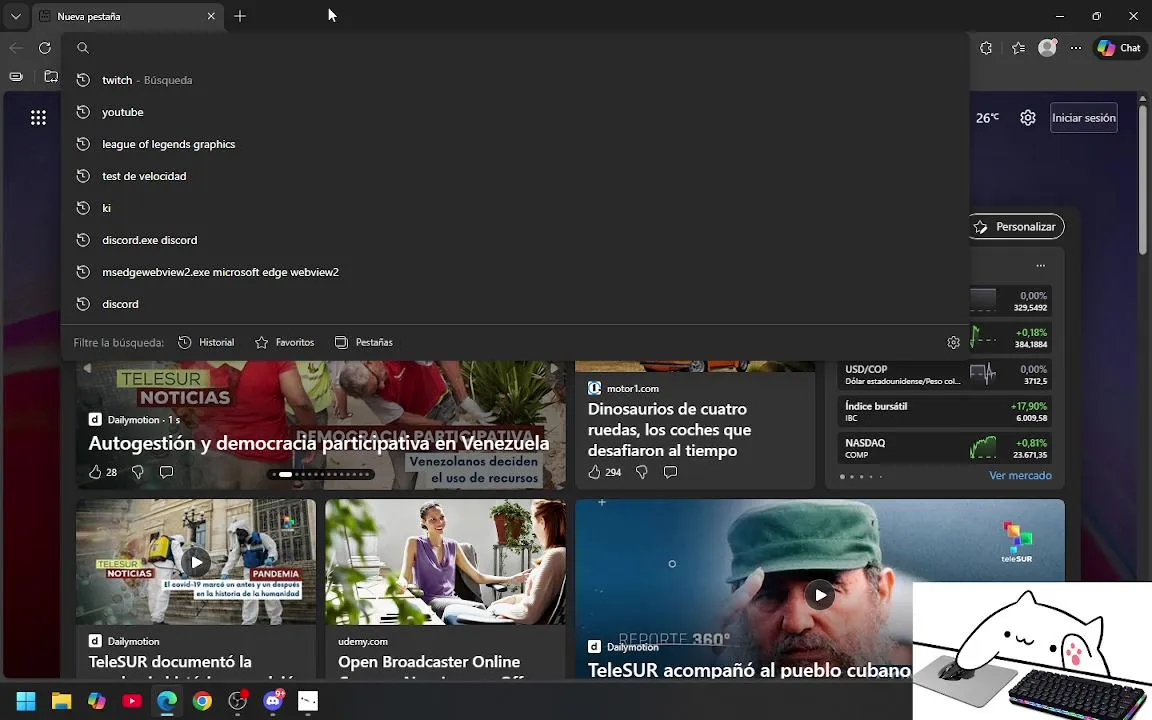Open OBS Studio from the taskbar
The width and height of the screenshot is (1152, 720).
click(237, 701)
